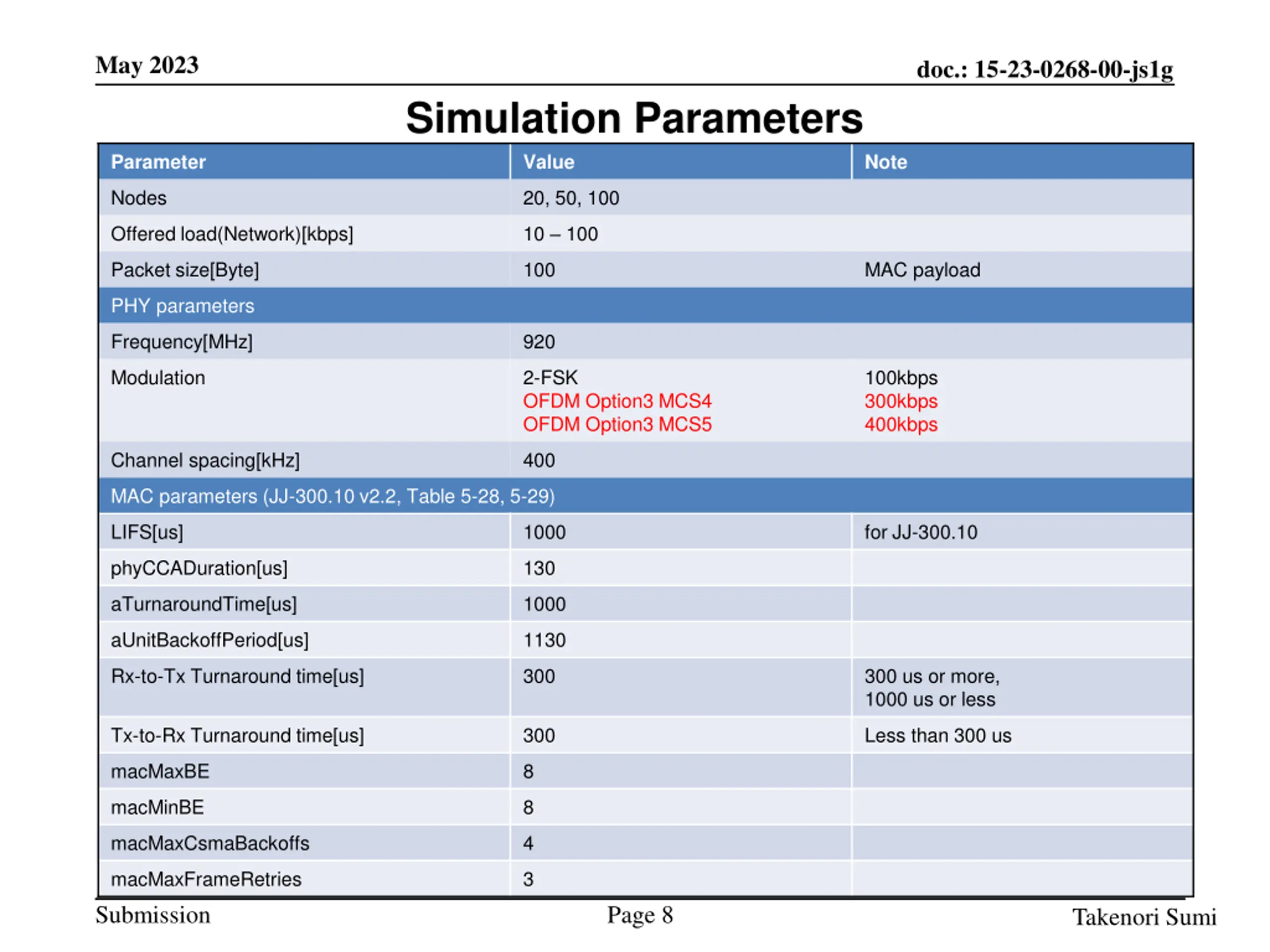Viewport: 1270px width, 952px height.
Task: Click the 'MAC payload' note
Action: click(x=923, y=270)
